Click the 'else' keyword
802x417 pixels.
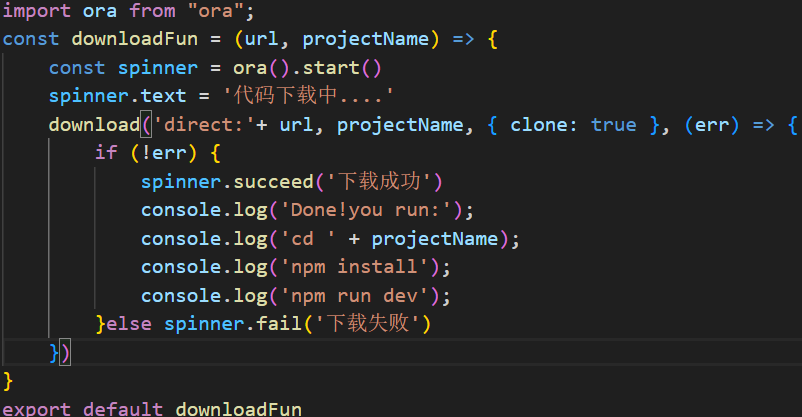tap(128, 324)
